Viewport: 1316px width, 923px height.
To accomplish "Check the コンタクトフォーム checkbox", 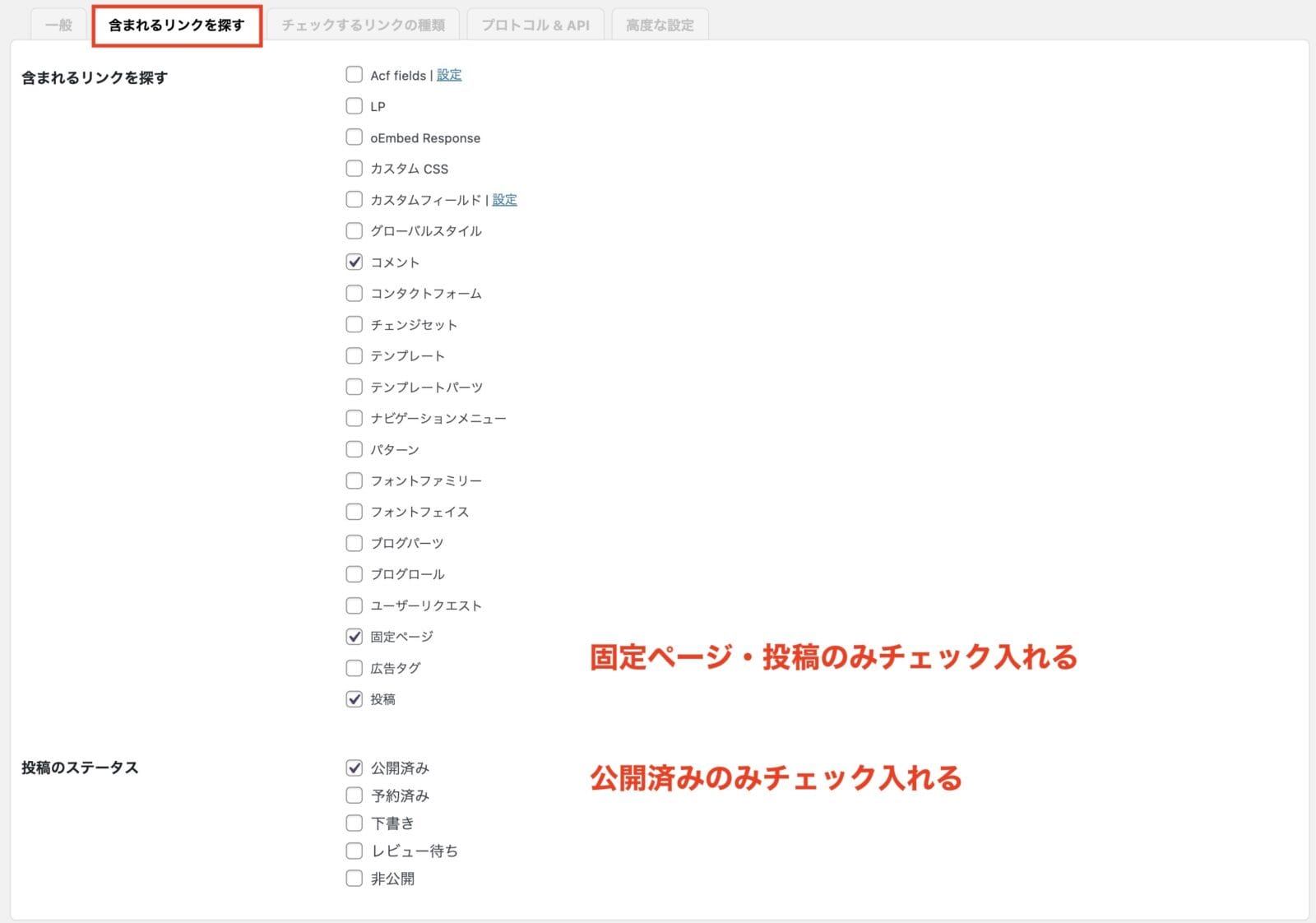I will (354, 294).
